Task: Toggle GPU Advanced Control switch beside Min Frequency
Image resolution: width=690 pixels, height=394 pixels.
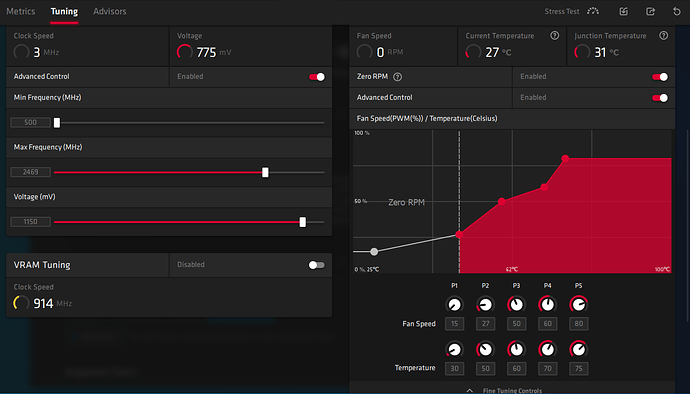Action: (317, 77)
